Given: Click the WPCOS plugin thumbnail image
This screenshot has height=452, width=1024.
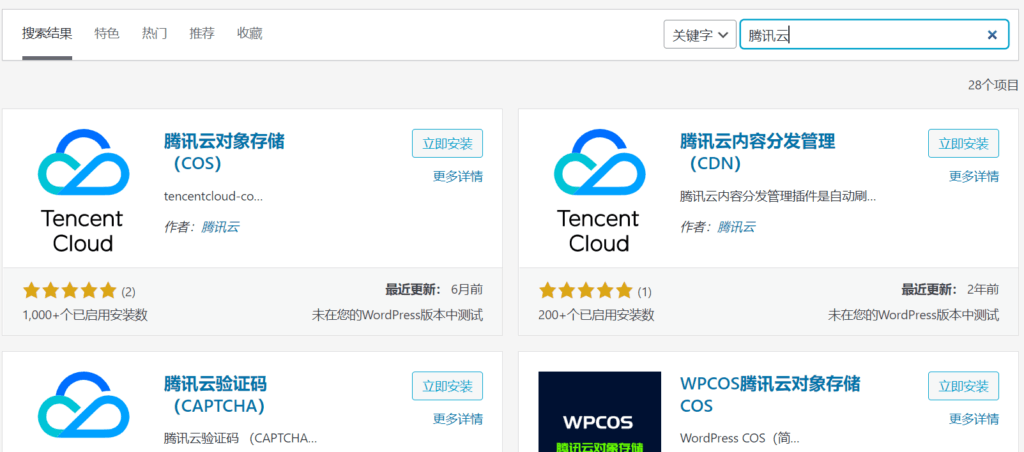Looking at the screenshot, I should [599, 412].
